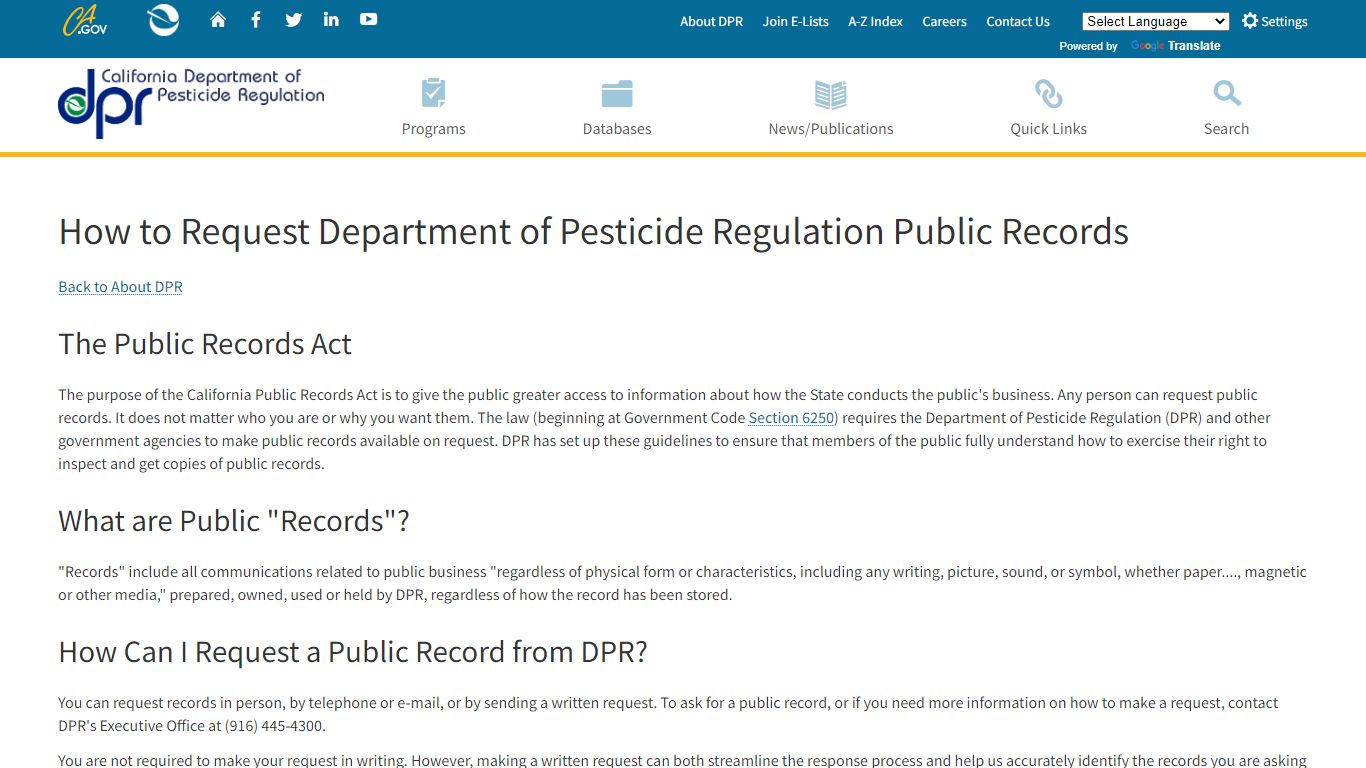Screen dimensions: 1366x768
Task: Click the Settings text label
Action: 1285,22
